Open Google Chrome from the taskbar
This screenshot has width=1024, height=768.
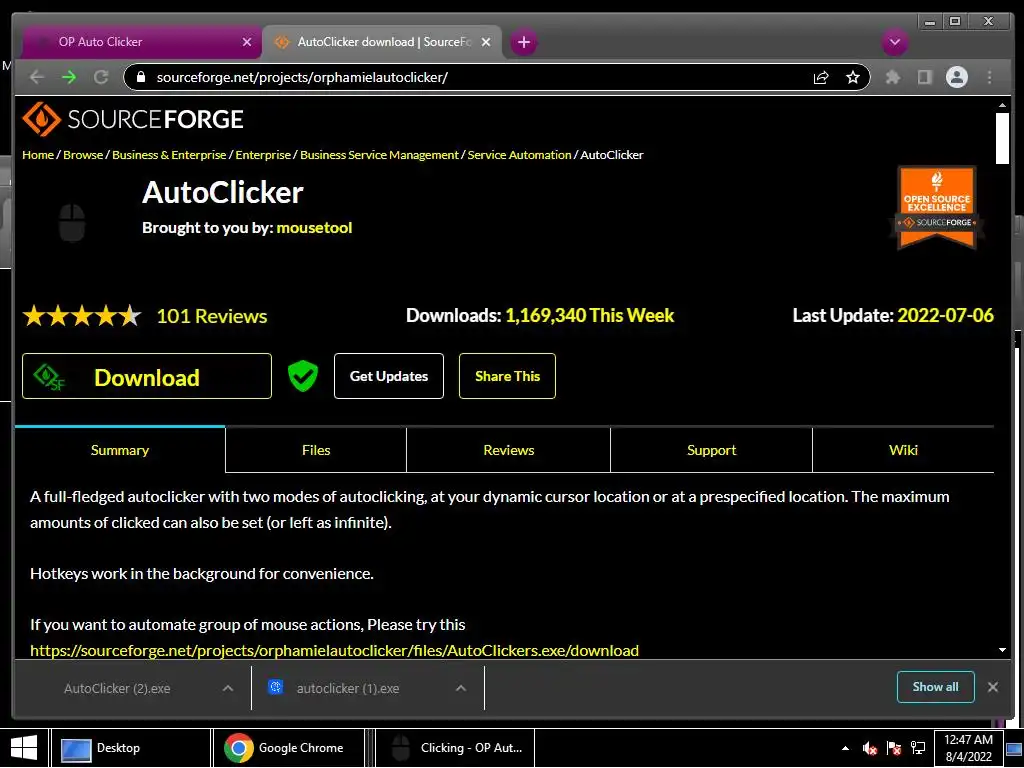click(287, 748)
